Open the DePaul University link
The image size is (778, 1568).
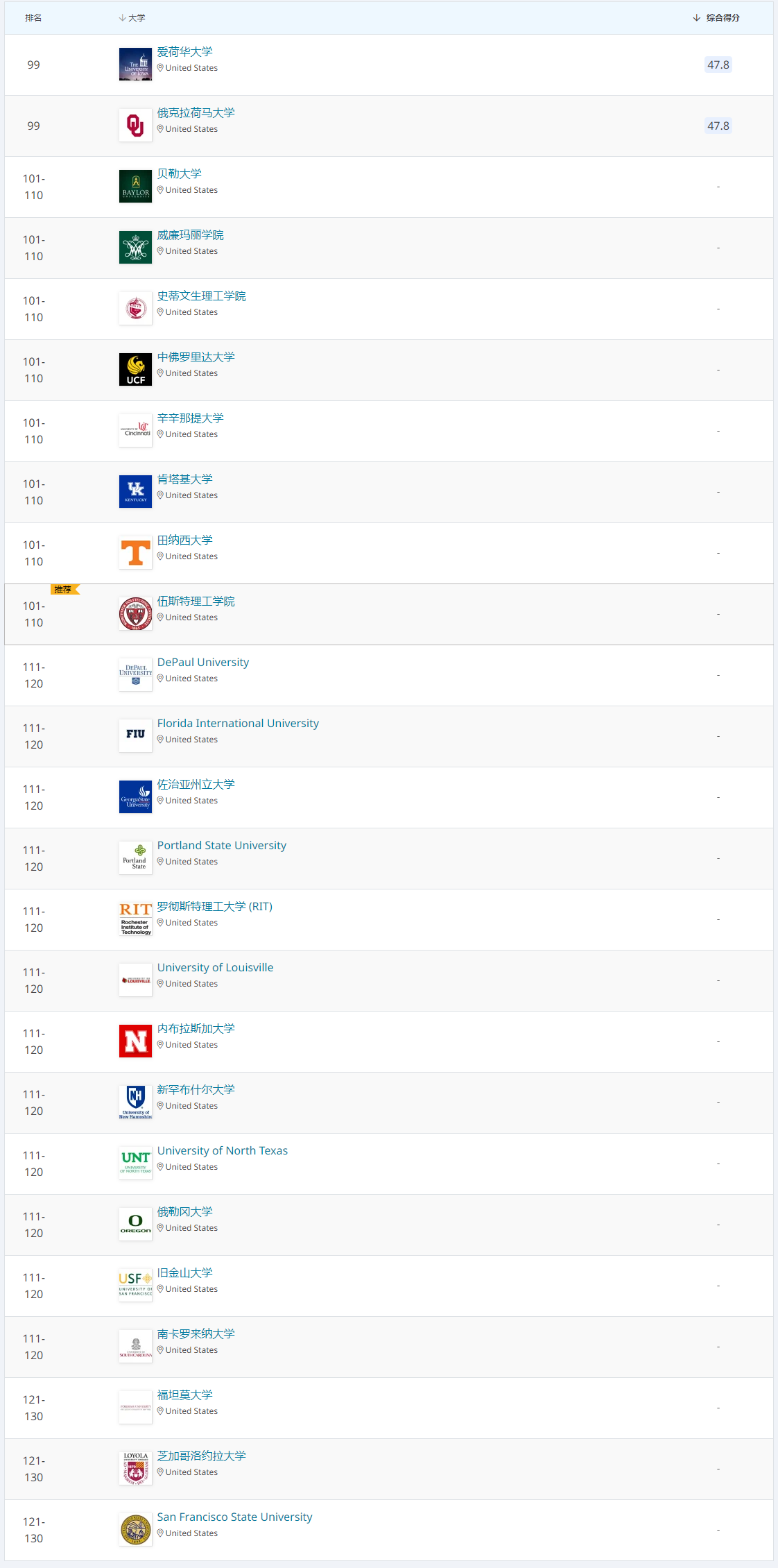pos(203,663)
